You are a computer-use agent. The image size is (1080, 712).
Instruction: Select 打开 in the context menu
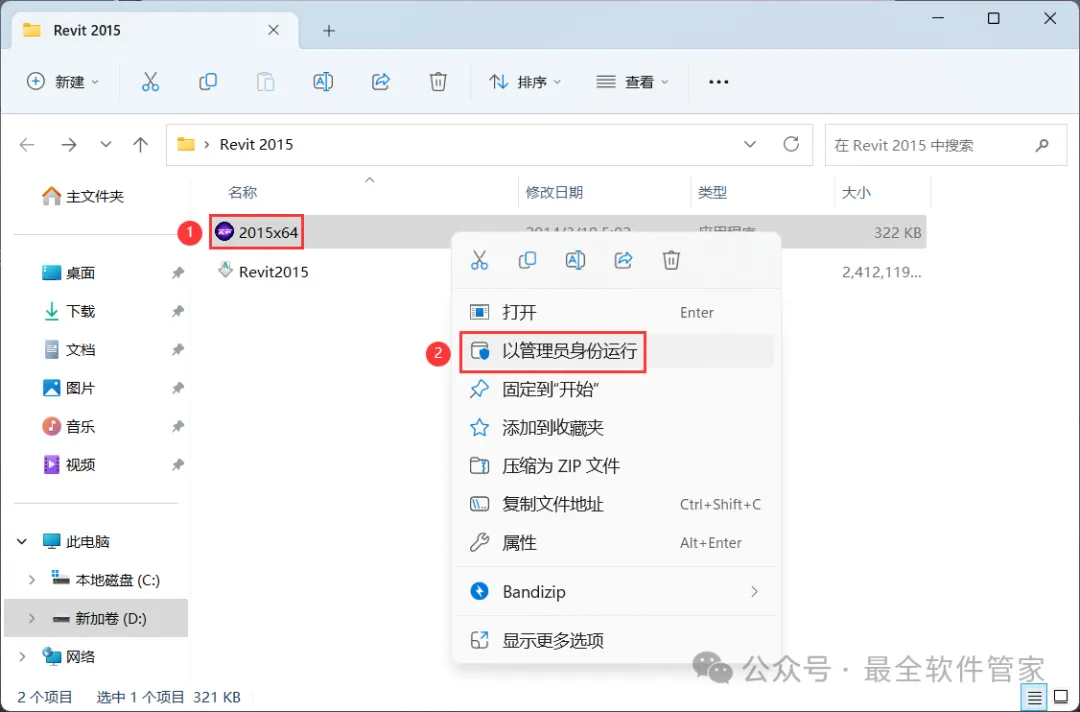pyautogui.click(x=614, y=313)
